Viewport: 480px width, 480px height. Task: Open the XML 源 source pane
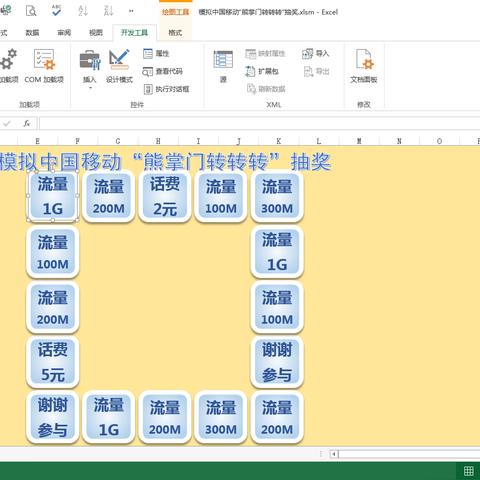[x=223, y=66]
